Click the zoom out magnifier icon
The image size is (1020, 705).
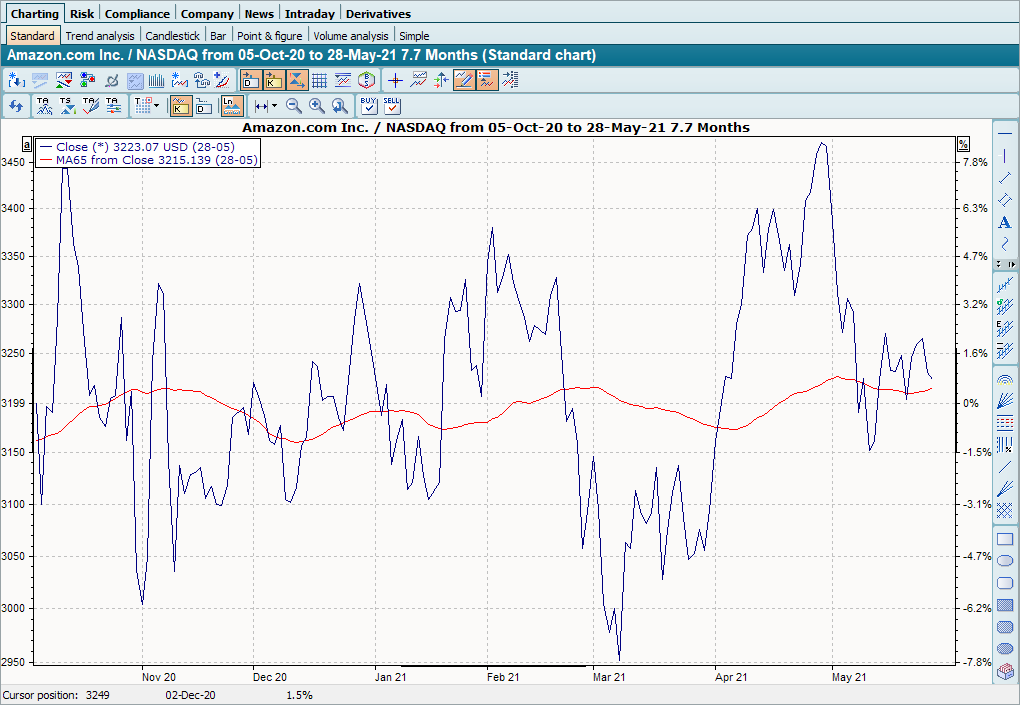293,105
